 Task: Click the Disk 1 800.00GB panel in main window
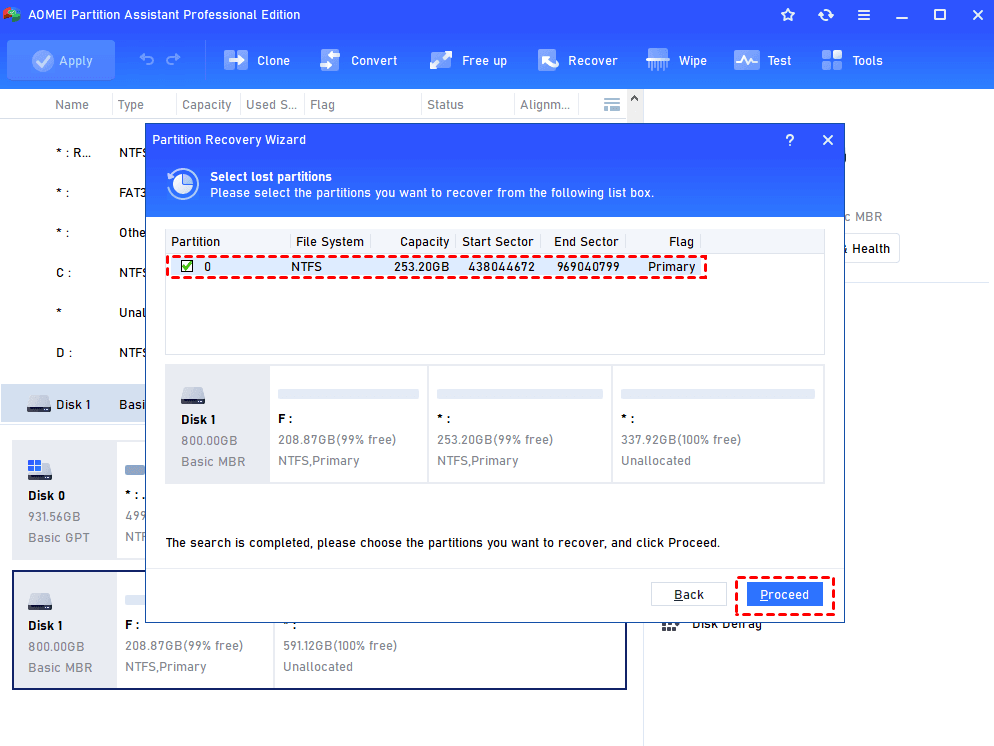point(65,630)
